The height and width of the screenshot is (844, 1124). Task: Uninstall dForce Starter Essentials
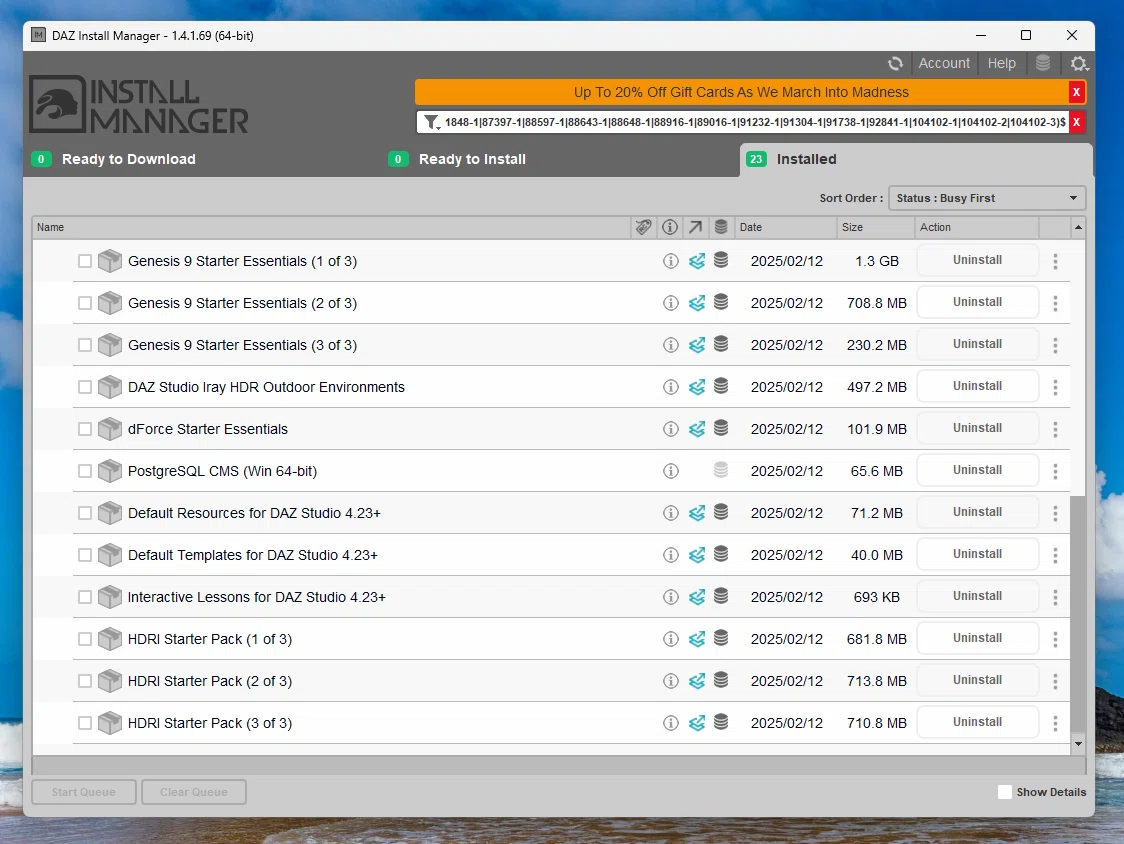pos(978,428)
